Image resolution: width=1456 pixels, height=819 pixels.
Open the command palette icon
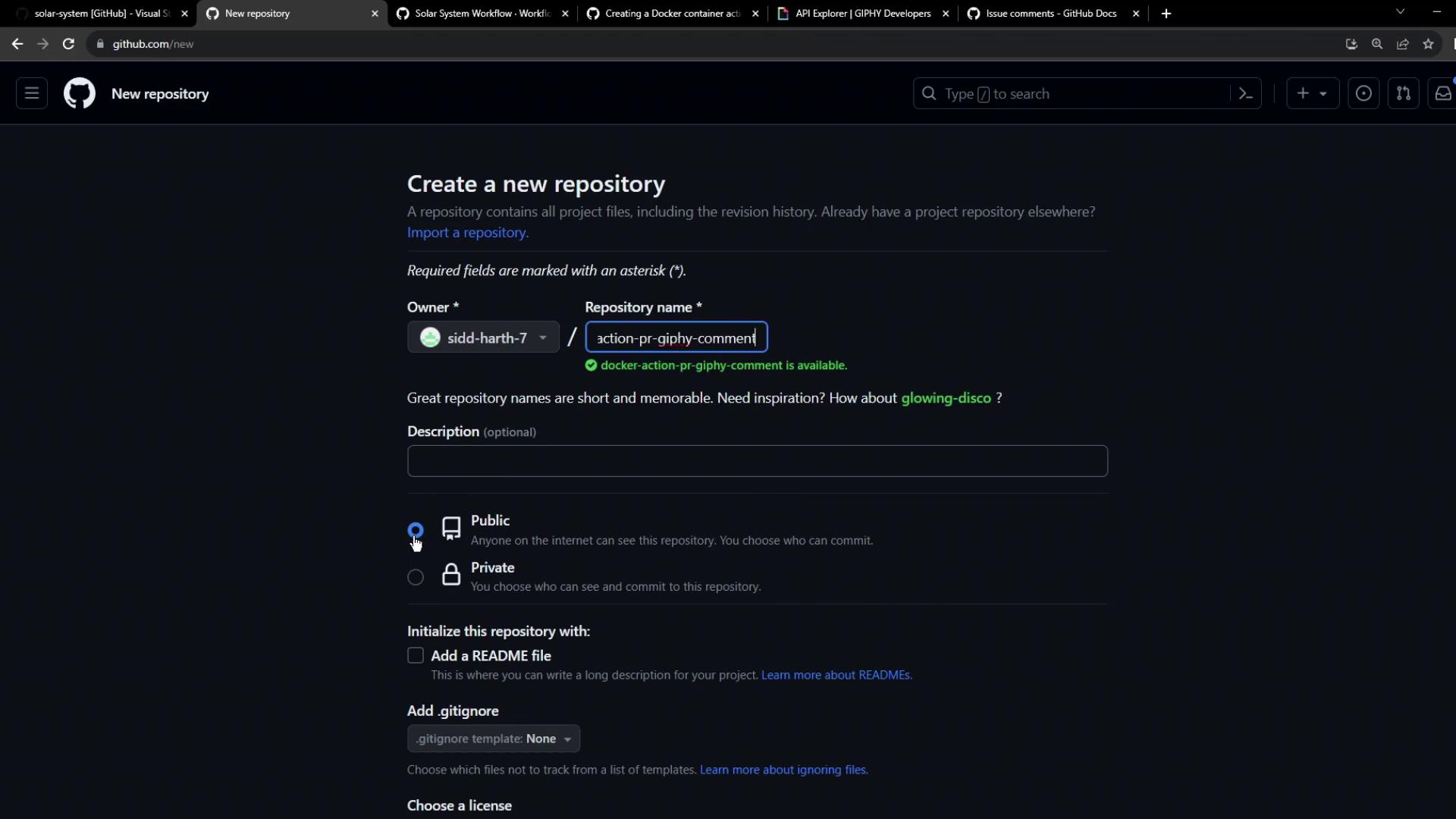coord(1245,93)
